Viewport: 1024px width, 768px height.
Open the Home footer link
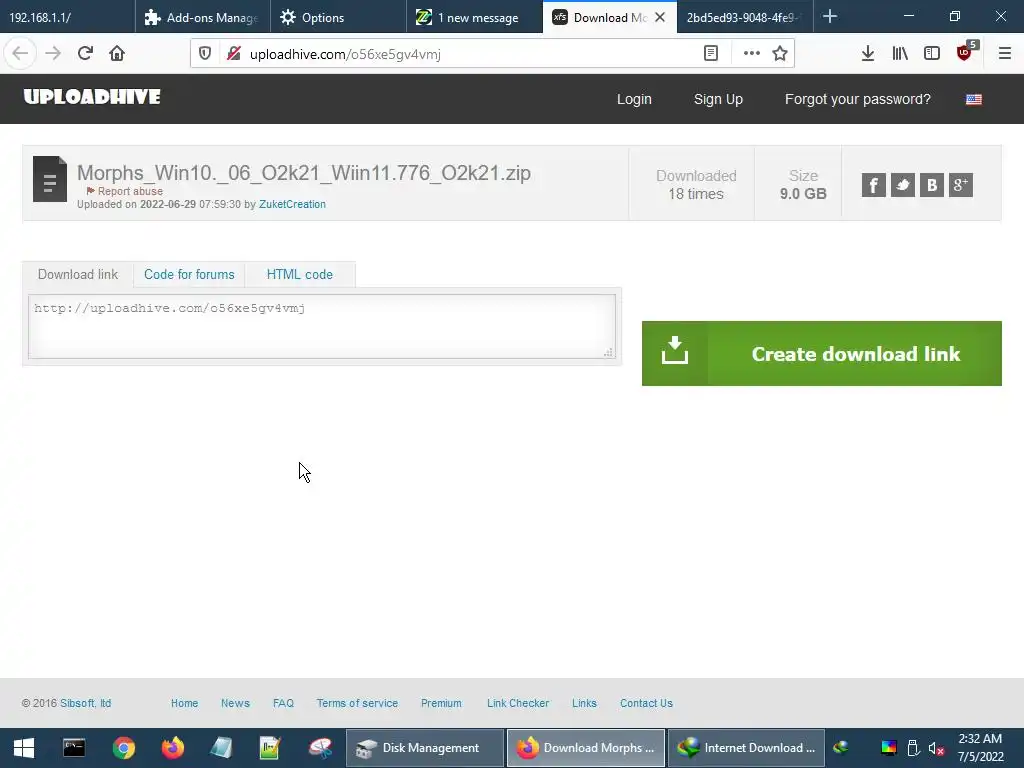pos(185,703)
